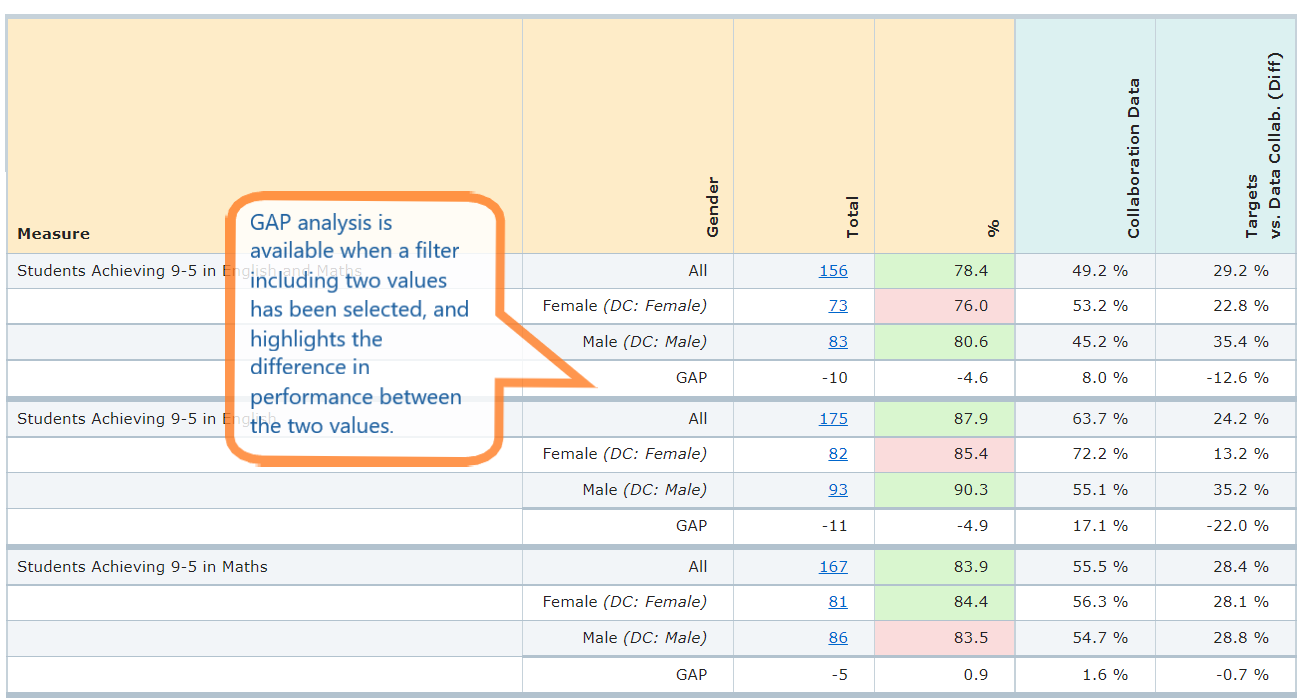
Task: Click the 175 total for English link
Action: pyautogui.click(x=833, y=418)
